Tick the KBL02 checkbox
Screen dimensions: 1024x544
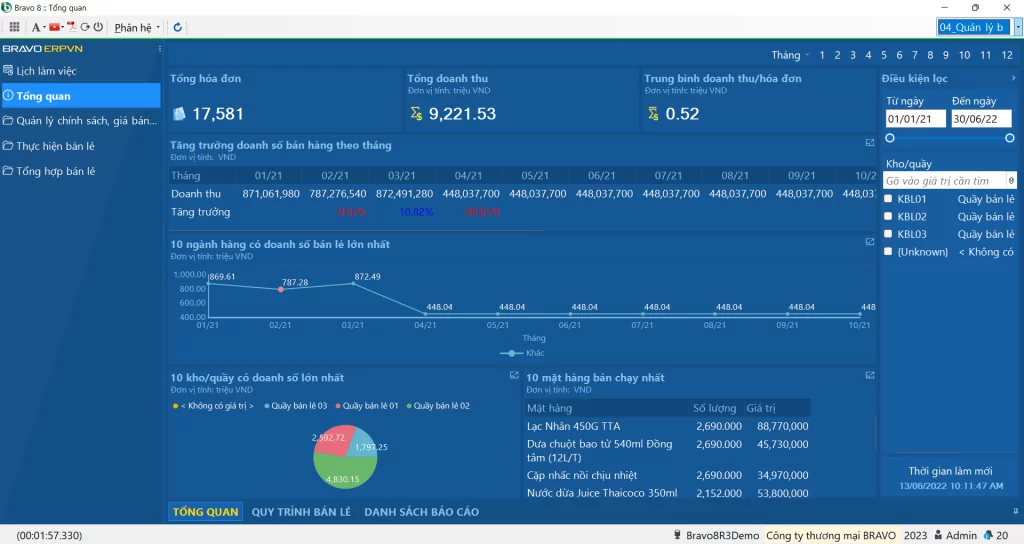pos(888,217)
